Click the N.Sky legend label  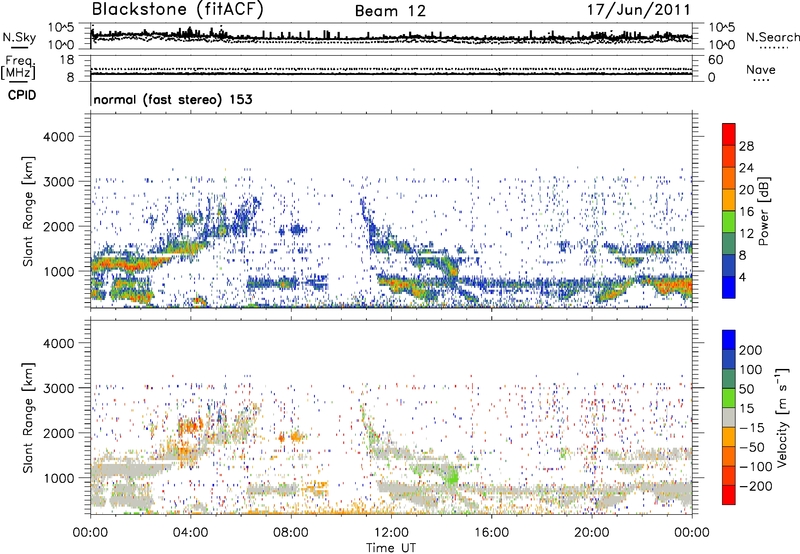coord(19,37)
